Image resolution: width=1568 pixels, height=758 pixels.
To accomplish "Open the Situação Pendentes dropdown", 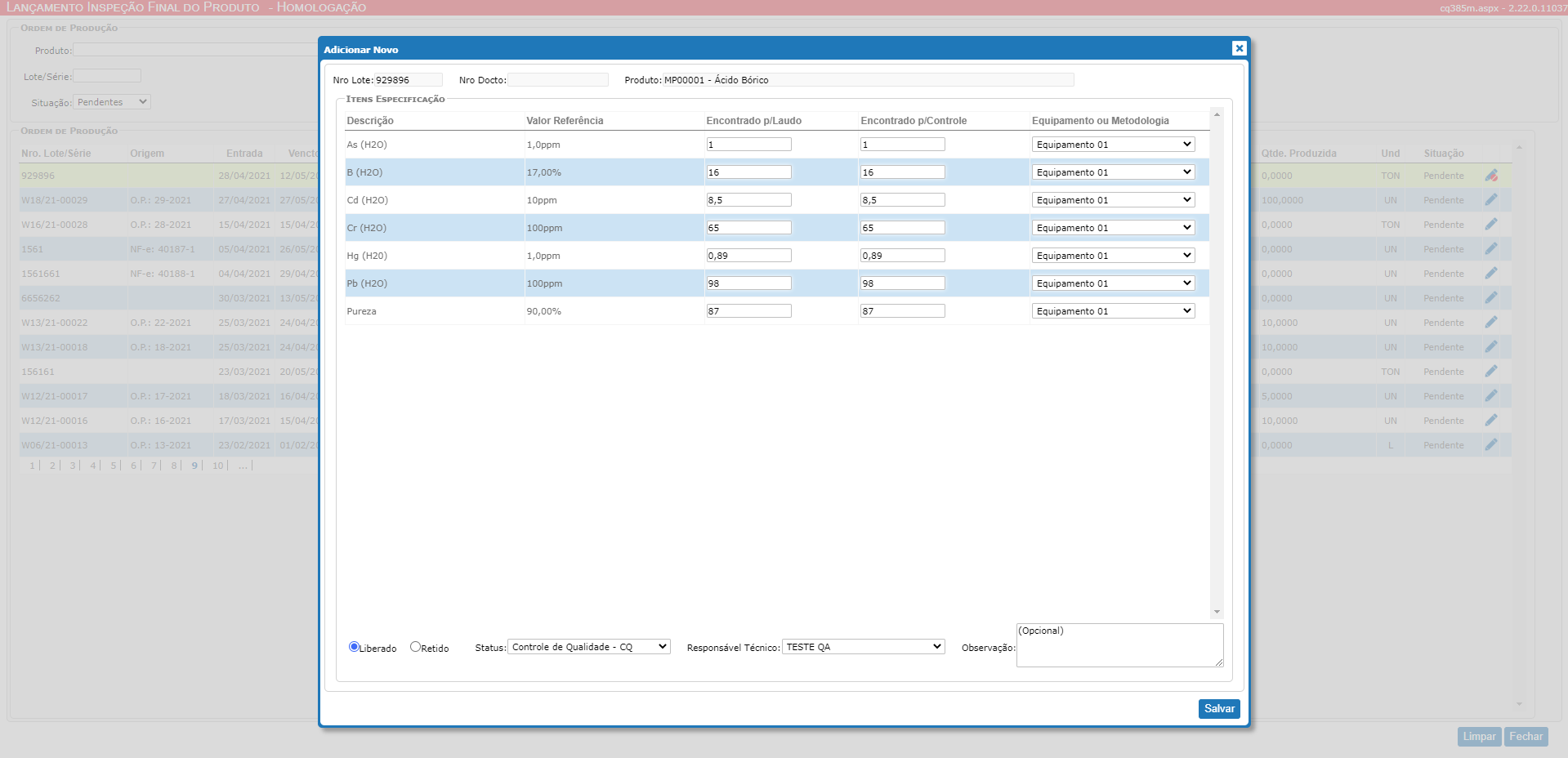I will coord(112,102).
